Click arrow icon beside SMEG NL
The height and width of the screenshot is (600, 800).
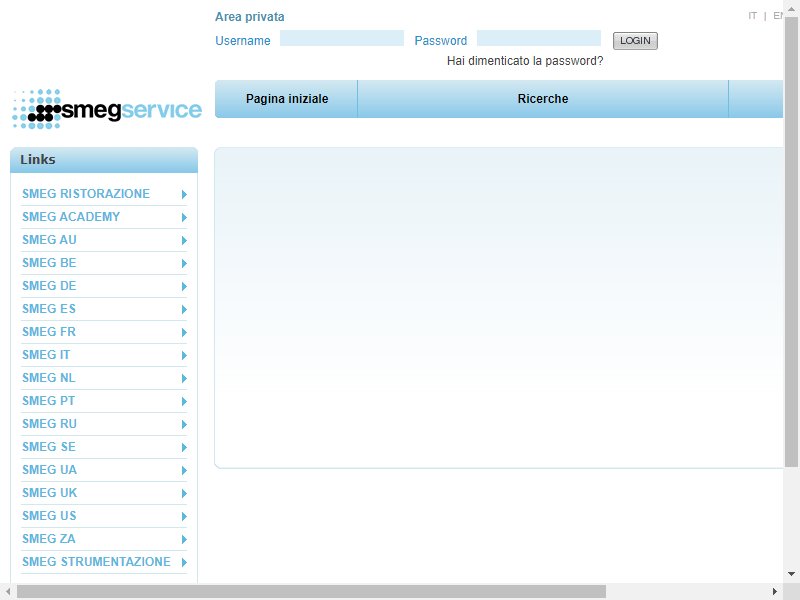coord(184,378)
